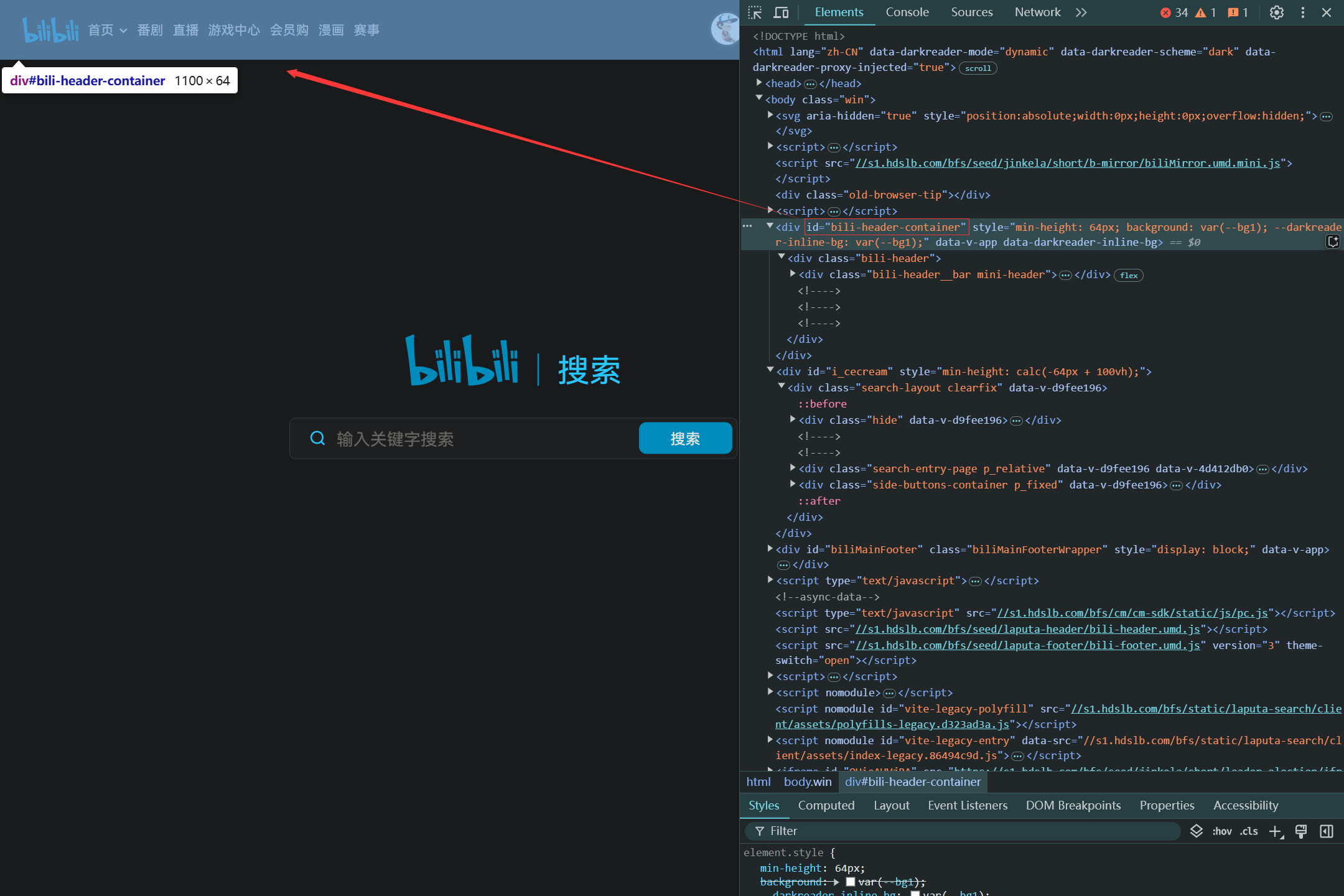Open the Event Listeners tab
Screen dimensions: 1344x896
tap(968, 806)
